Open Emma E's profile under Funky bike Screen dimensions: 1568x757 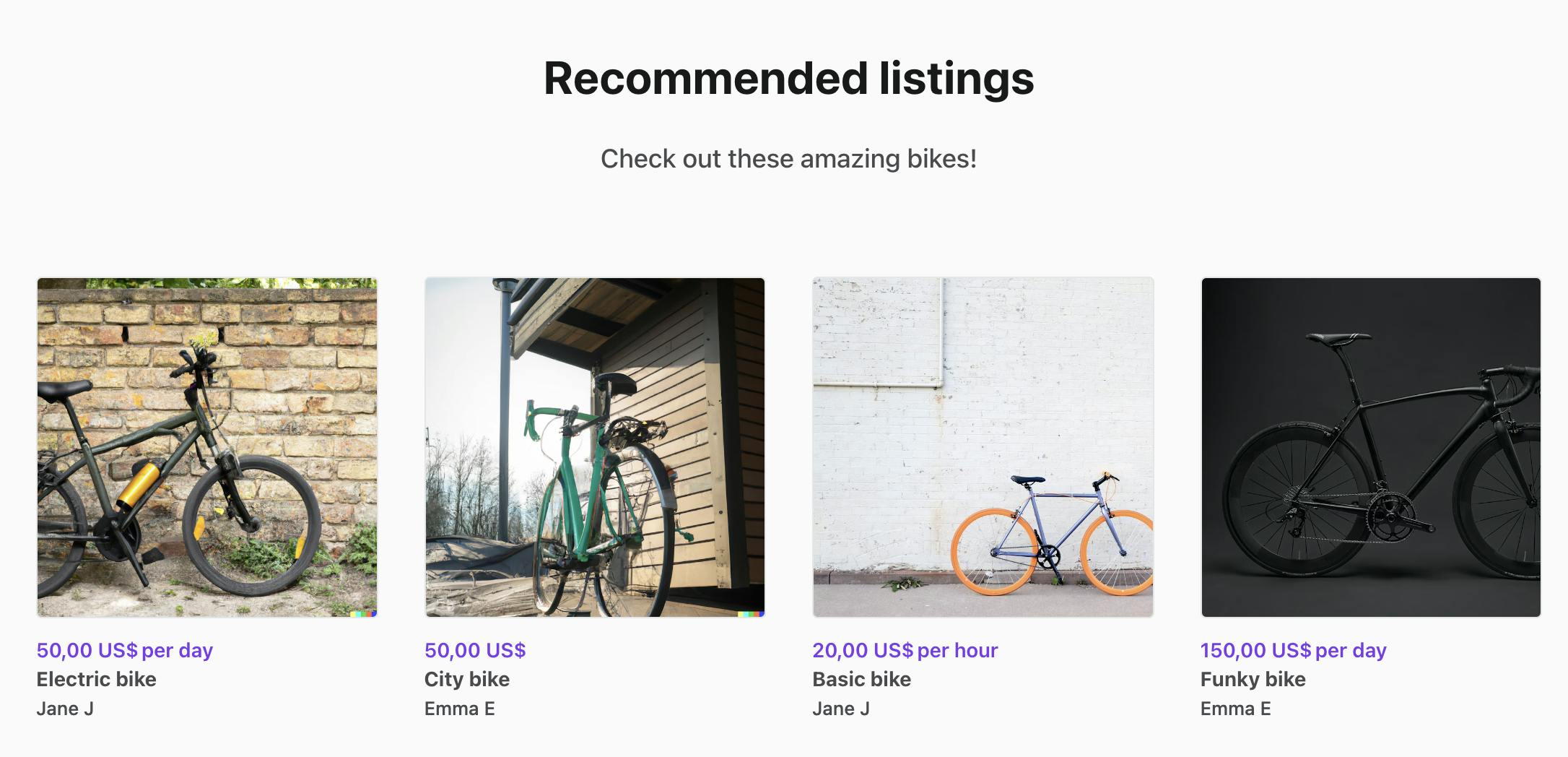pyautogui.click(x=1234, y=709)
